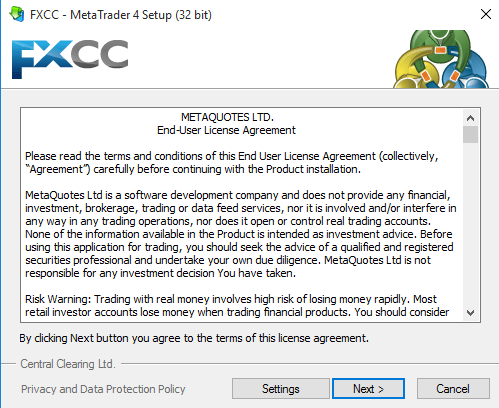Click the End-User License Agreement subtitle

coord(226,130)
